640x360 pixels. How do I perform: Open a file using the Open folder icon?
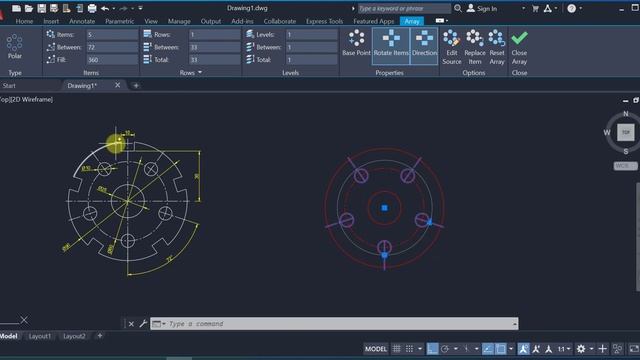click(x=29, y=8)
